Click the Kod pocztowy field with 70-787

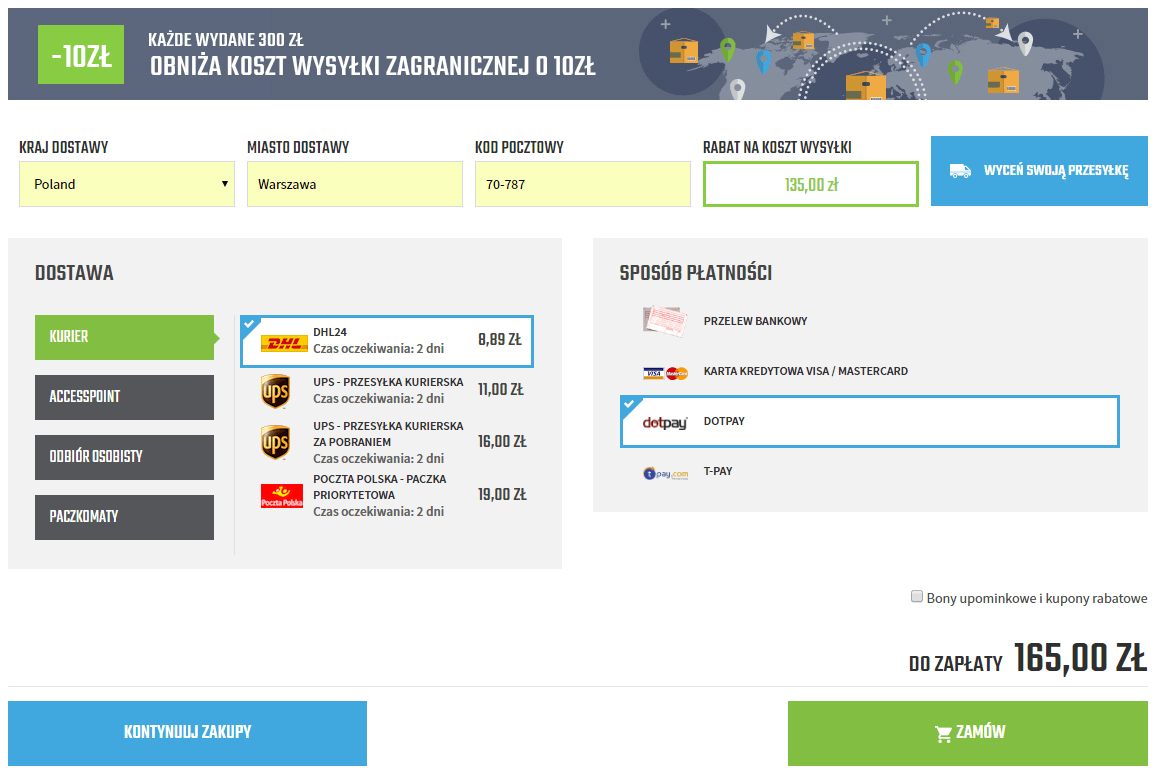pyautogui.click(x=583, y=184)
